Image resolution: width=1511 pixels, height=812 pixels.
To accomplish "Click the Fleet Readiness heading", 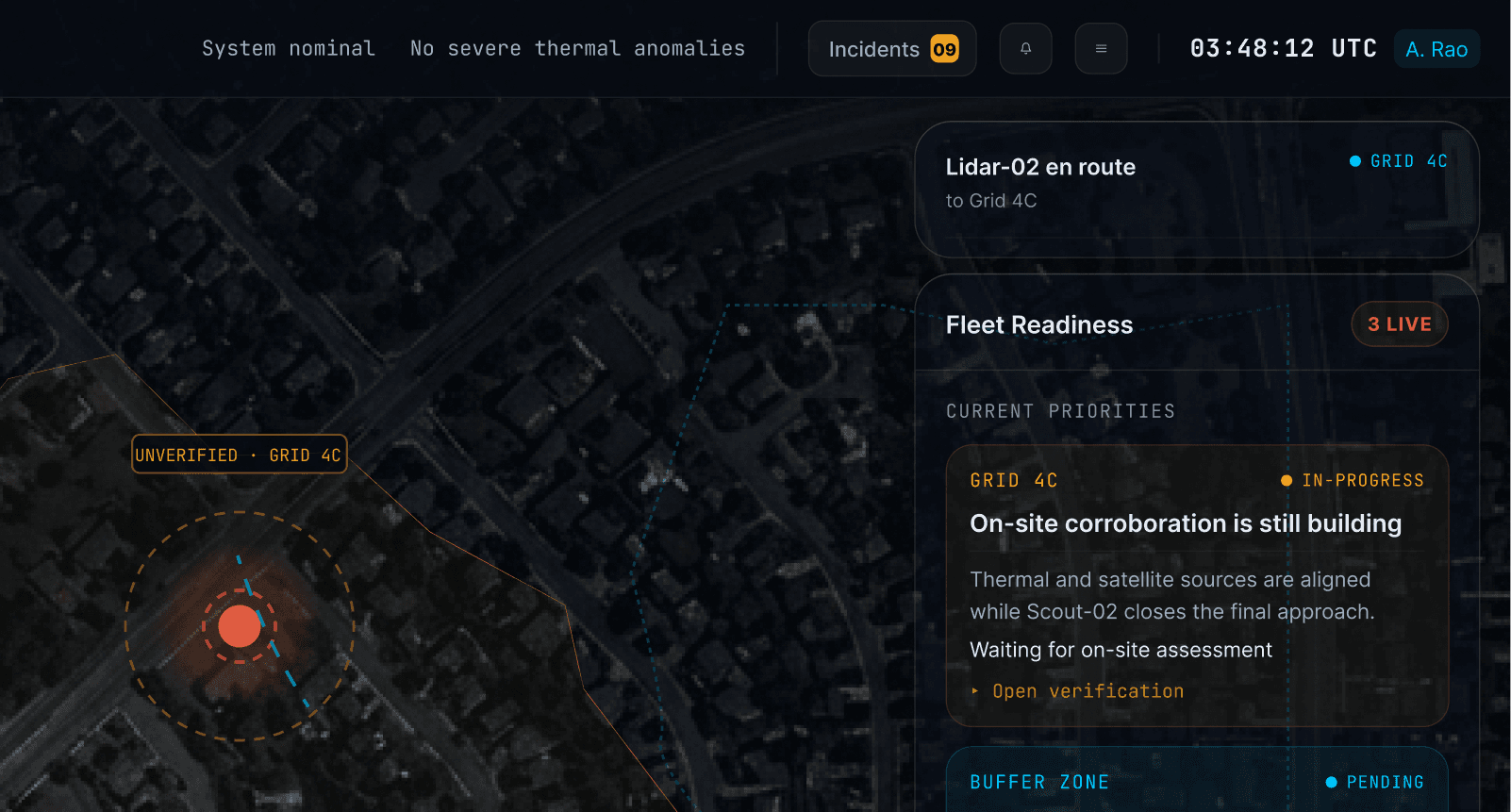I will (1039, 325).
